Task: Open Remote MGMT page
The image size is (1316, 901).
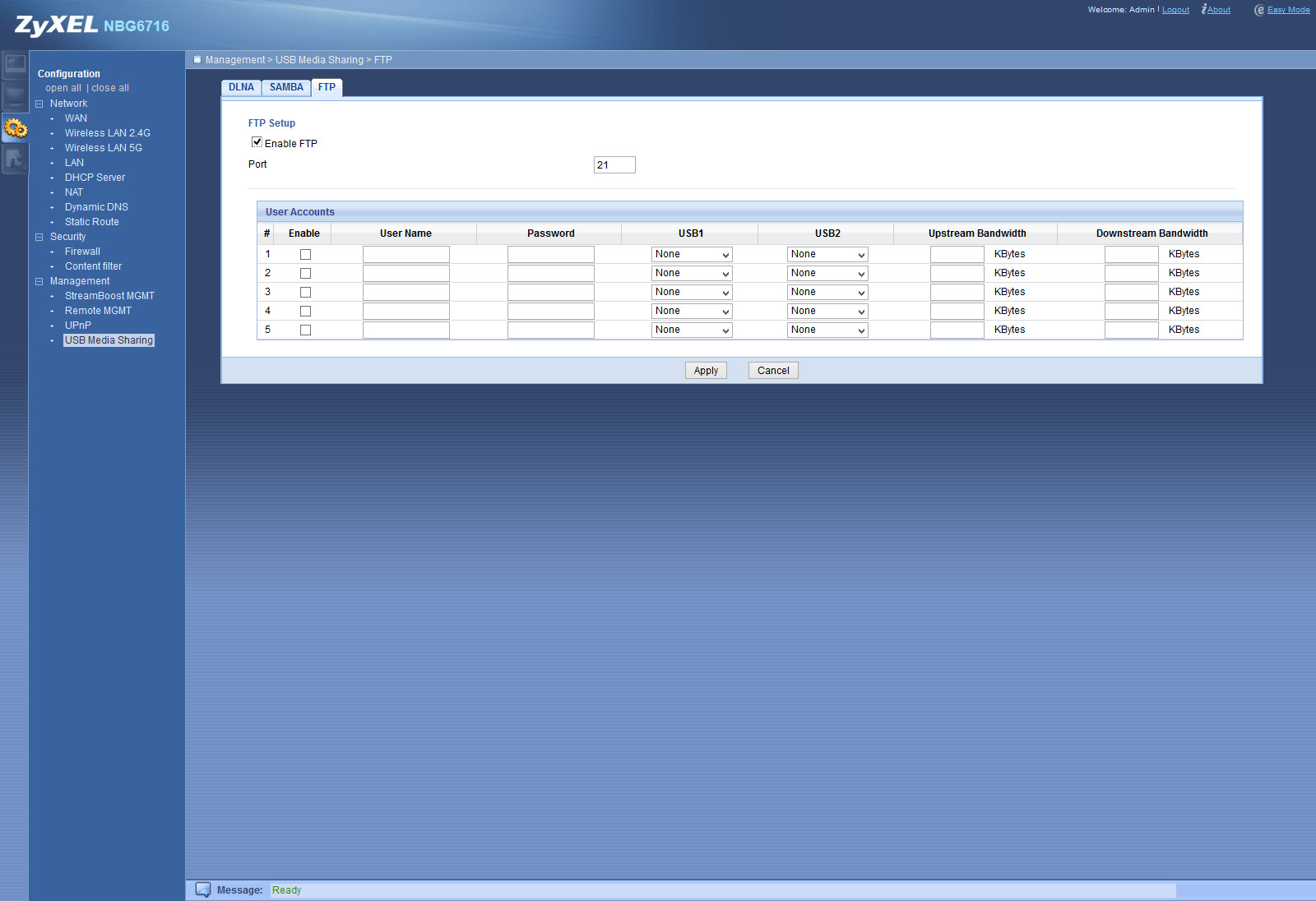Action: [x=98, y=311]
